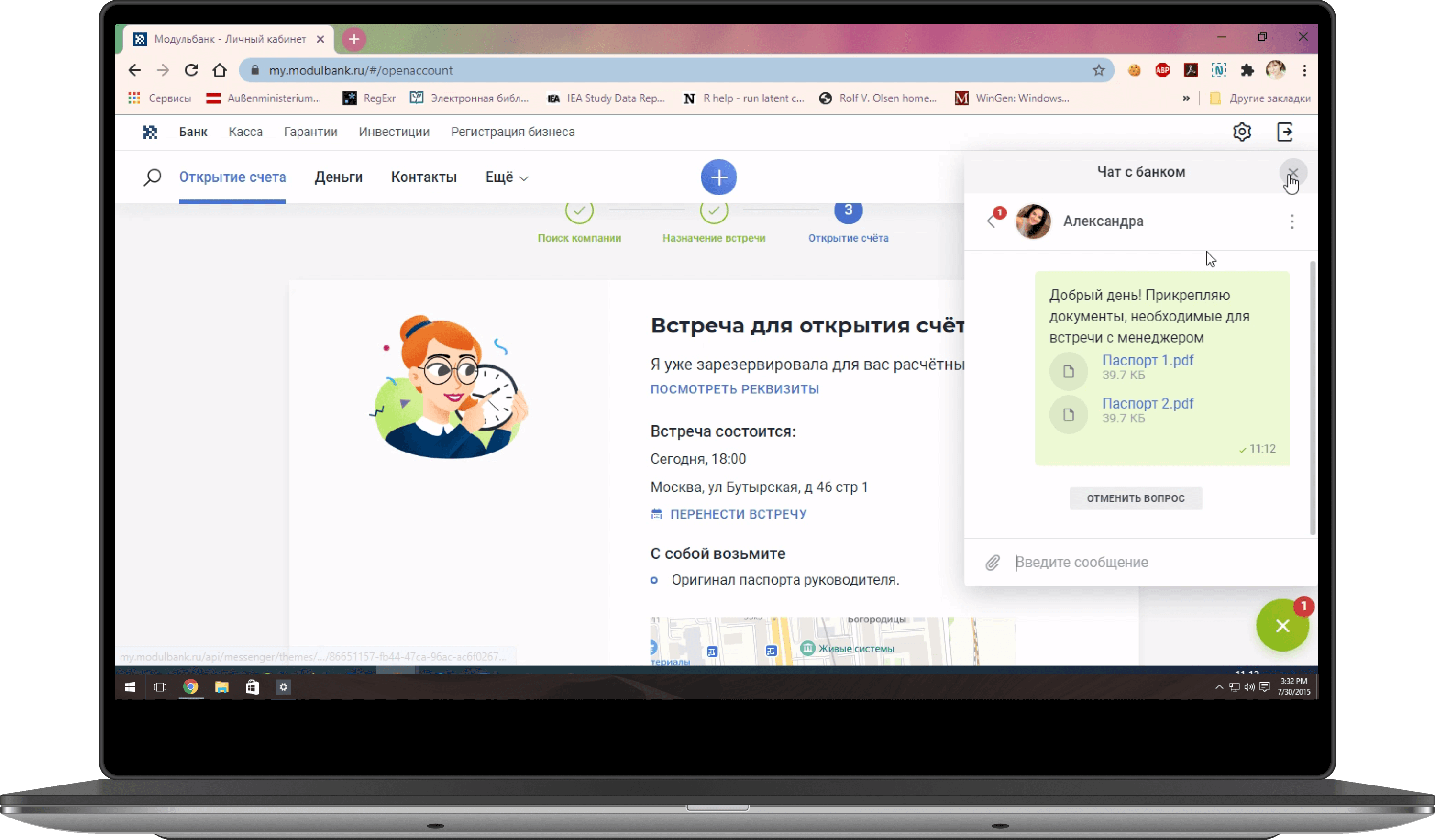Show hidden tray icons chevron
1435x840 pixels.
point(1219,687)
